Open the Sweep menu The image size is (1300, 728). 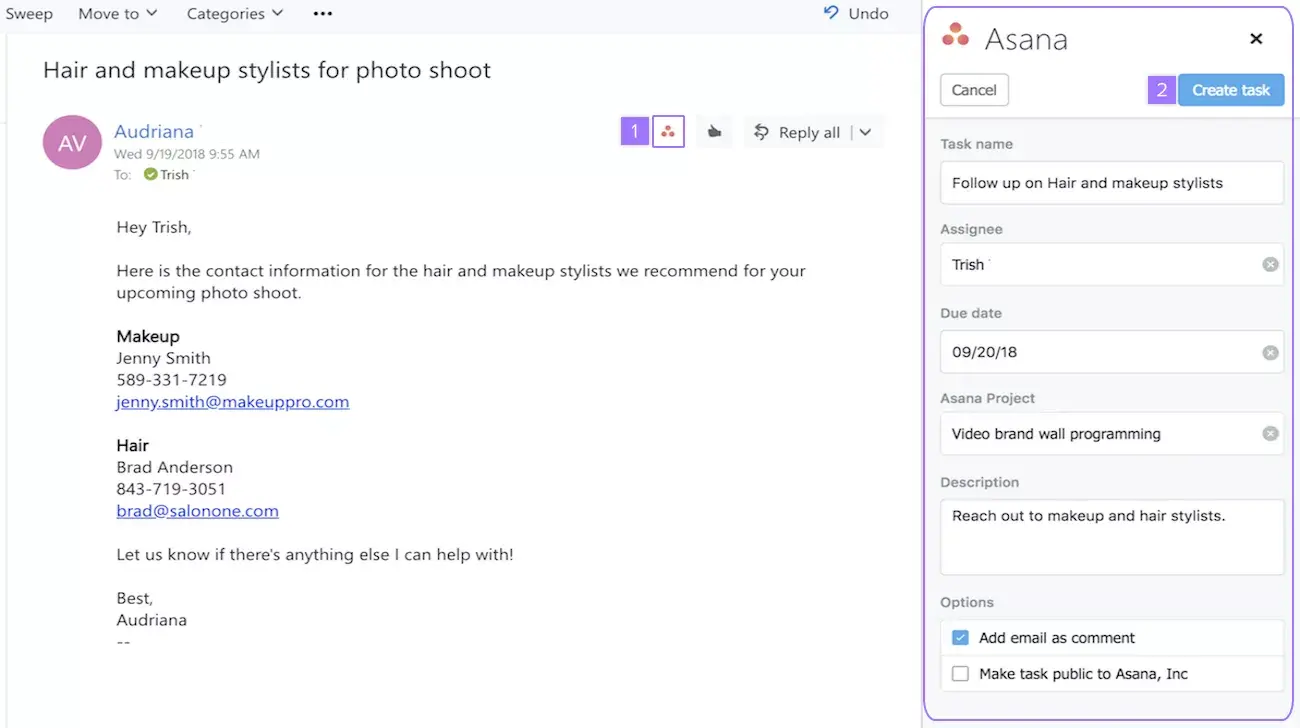pos(29,13)
